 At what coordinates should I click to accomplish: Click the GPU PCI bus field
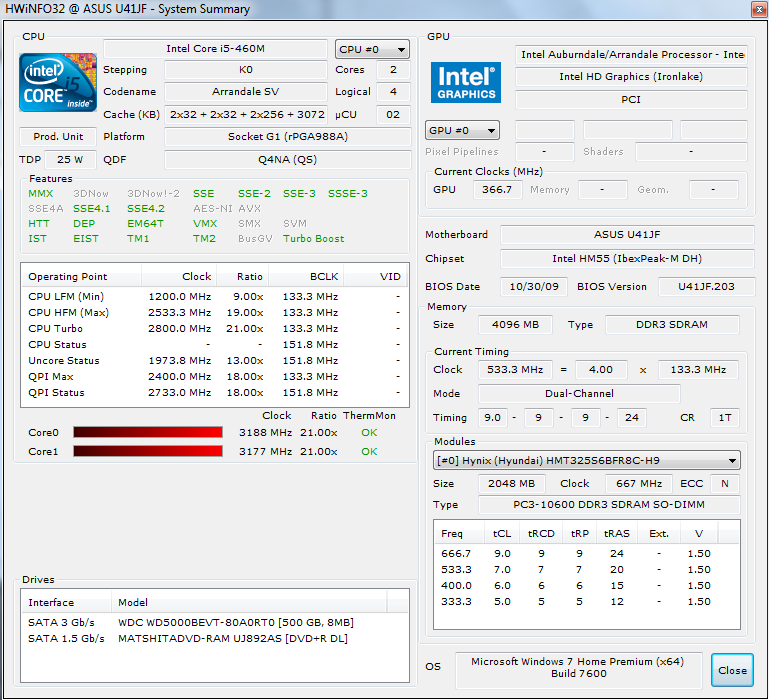point(631,100)
